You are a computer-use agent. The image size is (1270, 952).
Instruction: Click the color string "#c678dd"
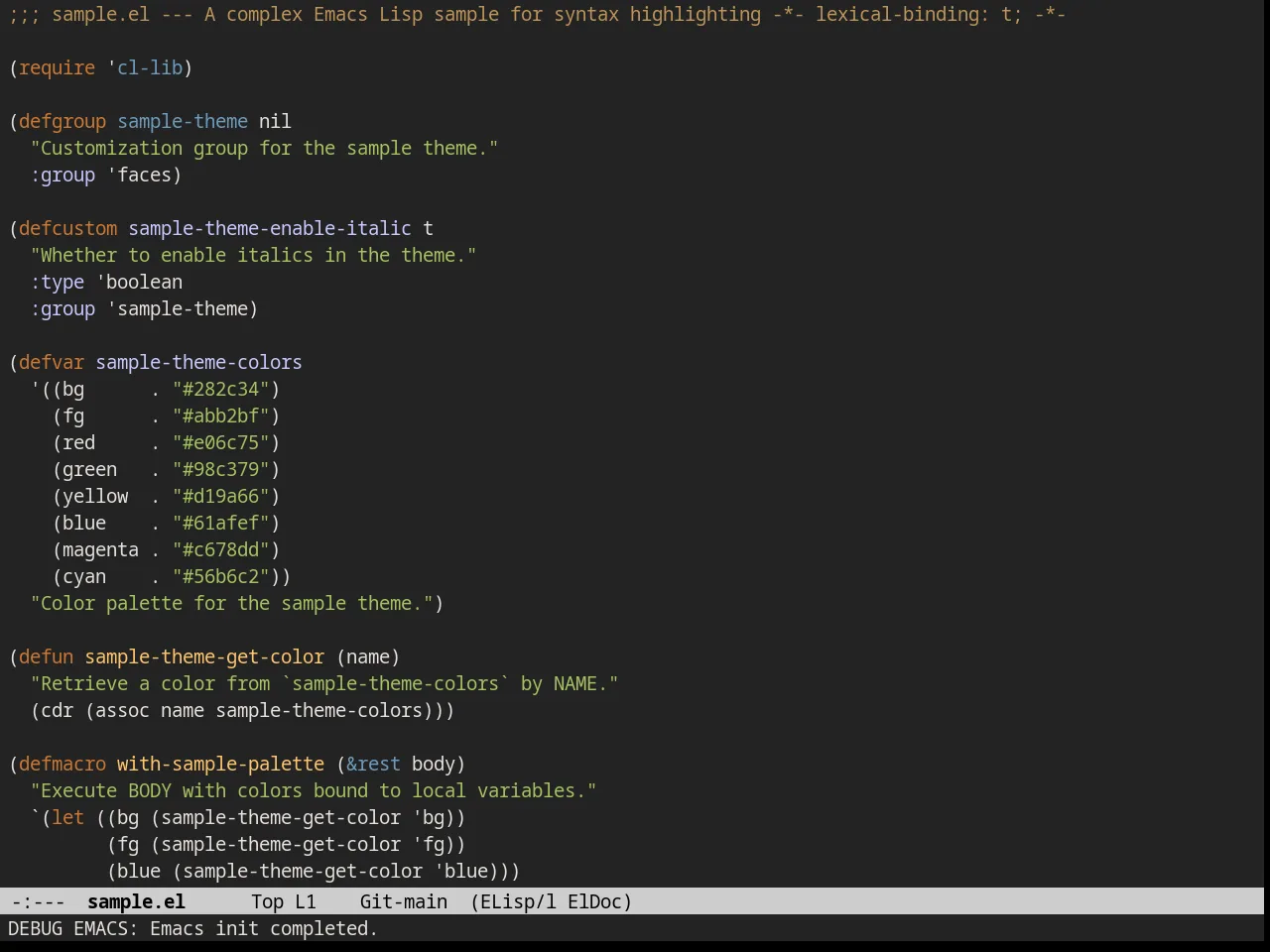coord(220,549)
